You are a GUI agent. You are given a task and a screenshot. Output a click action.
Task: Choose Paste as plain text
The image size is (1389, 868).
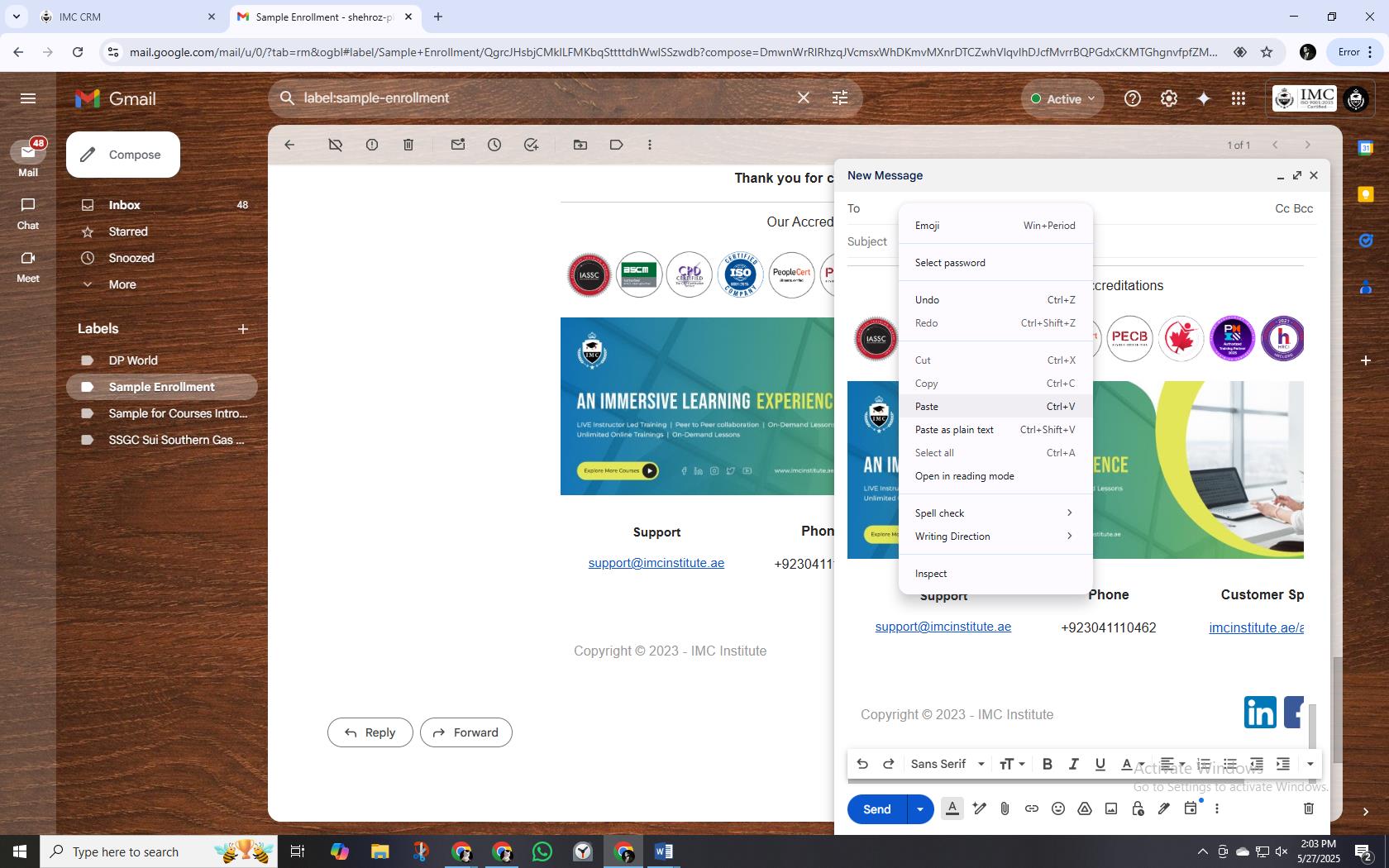click(995, 430)
